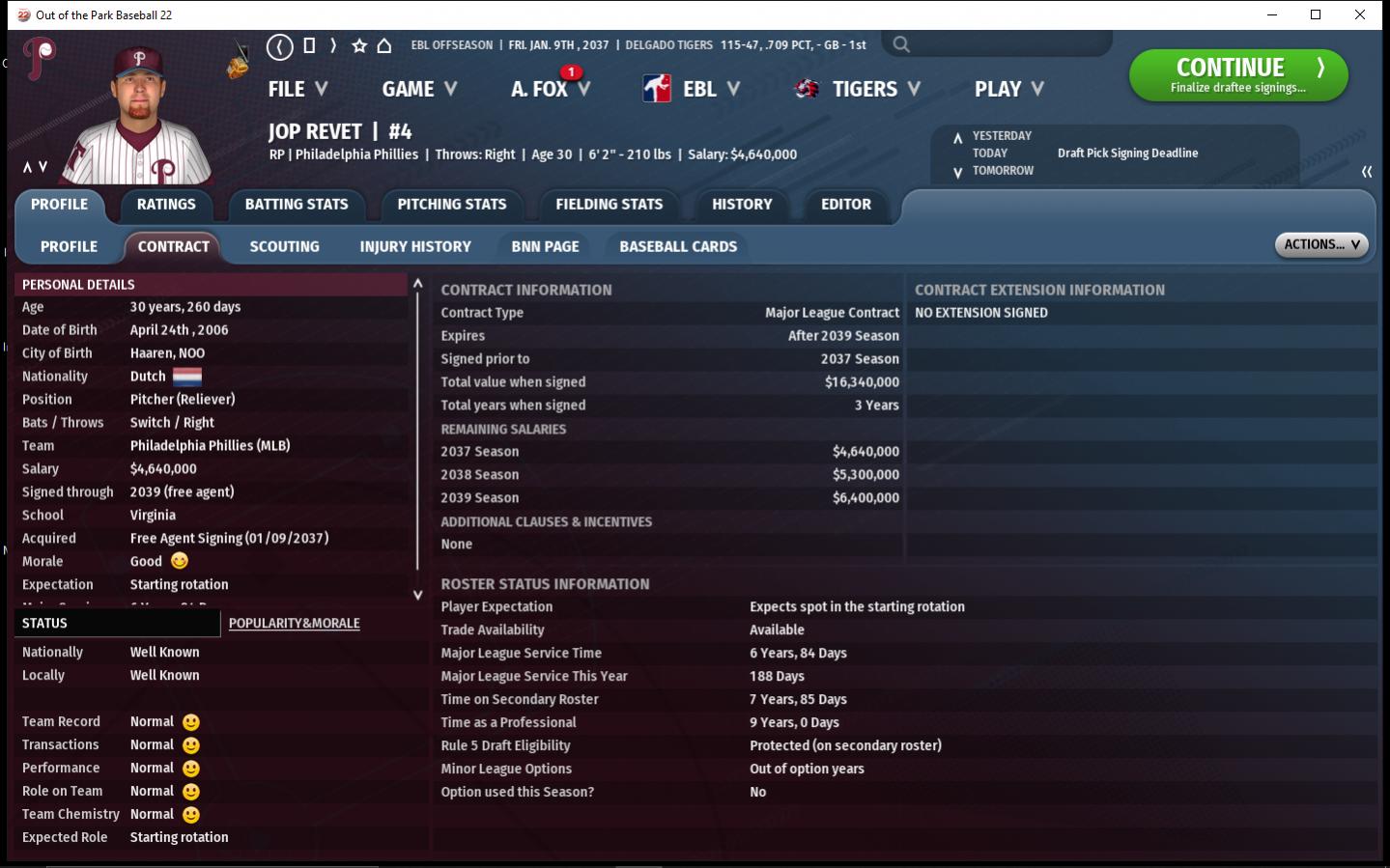Open the SCOUTING sub-tab
Screen dimensions: 1390x868
click(284, 246)
